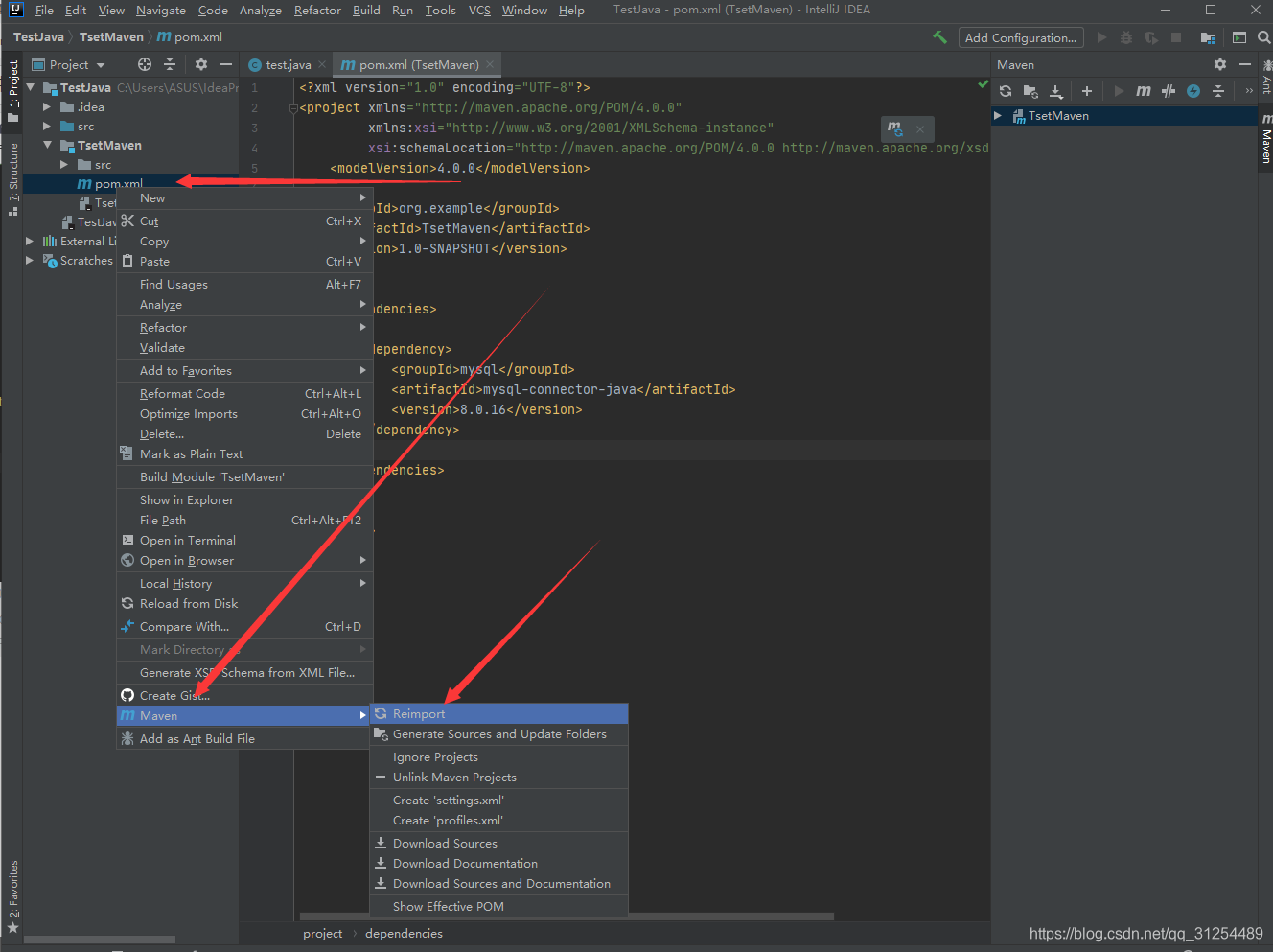1273x952 pixels.
Task: Open the Ant tool window tab
Action: (x=1265, y=78)
